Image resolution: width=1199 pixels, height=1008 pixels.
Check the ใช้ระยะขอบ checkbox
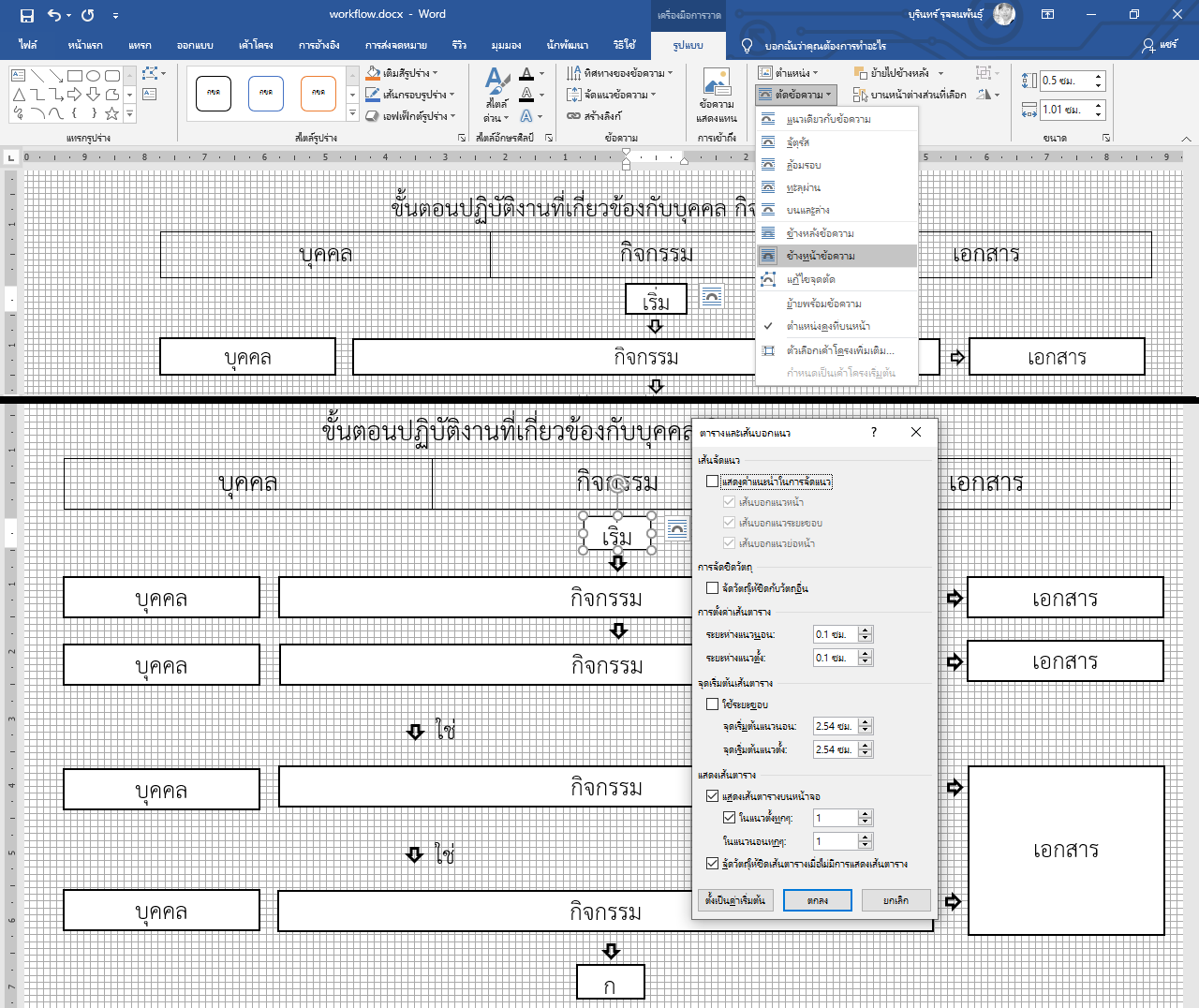click(713, 704)
